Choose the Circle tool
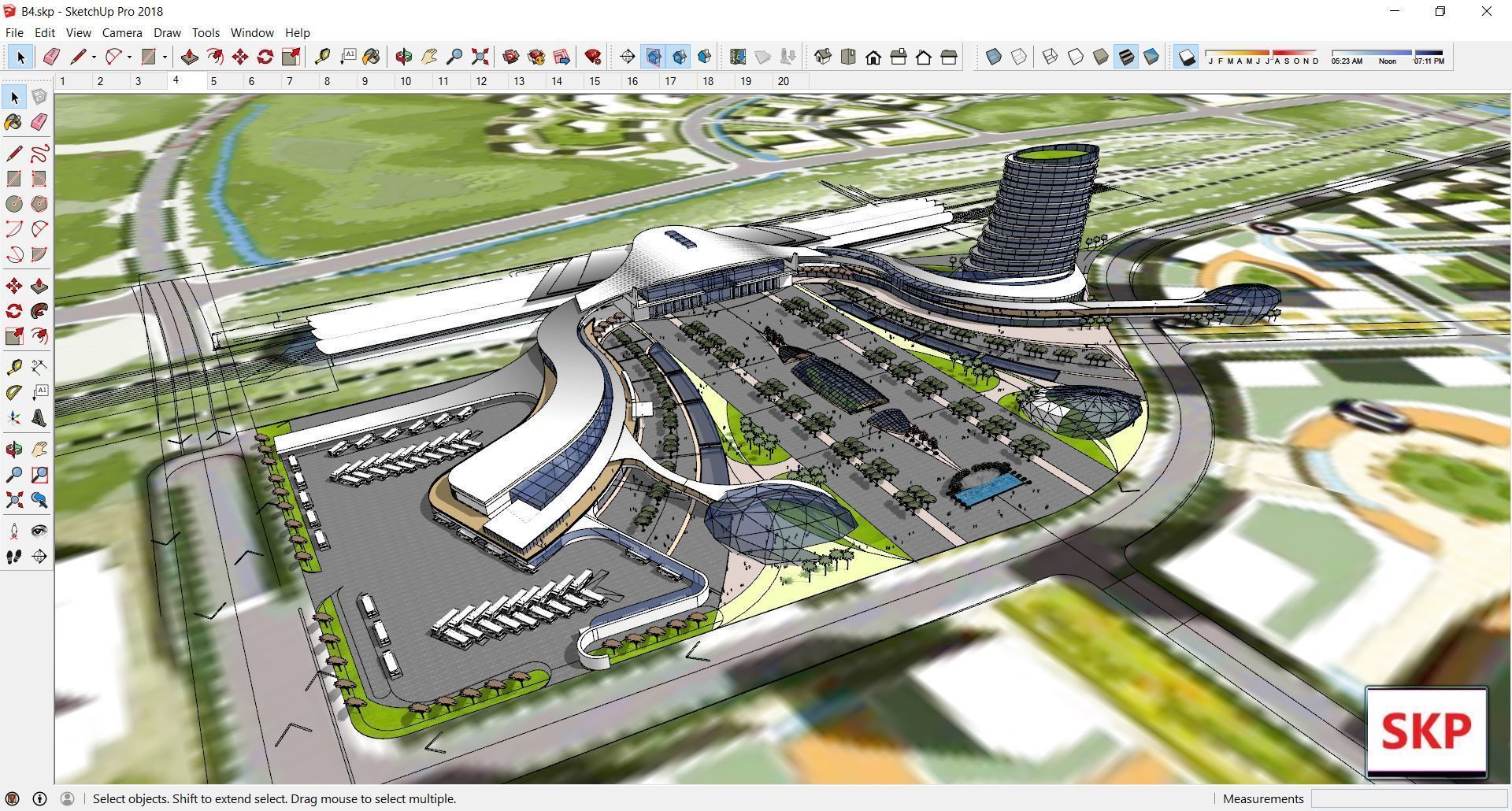 pyautogui.click(x=14, y=204)
